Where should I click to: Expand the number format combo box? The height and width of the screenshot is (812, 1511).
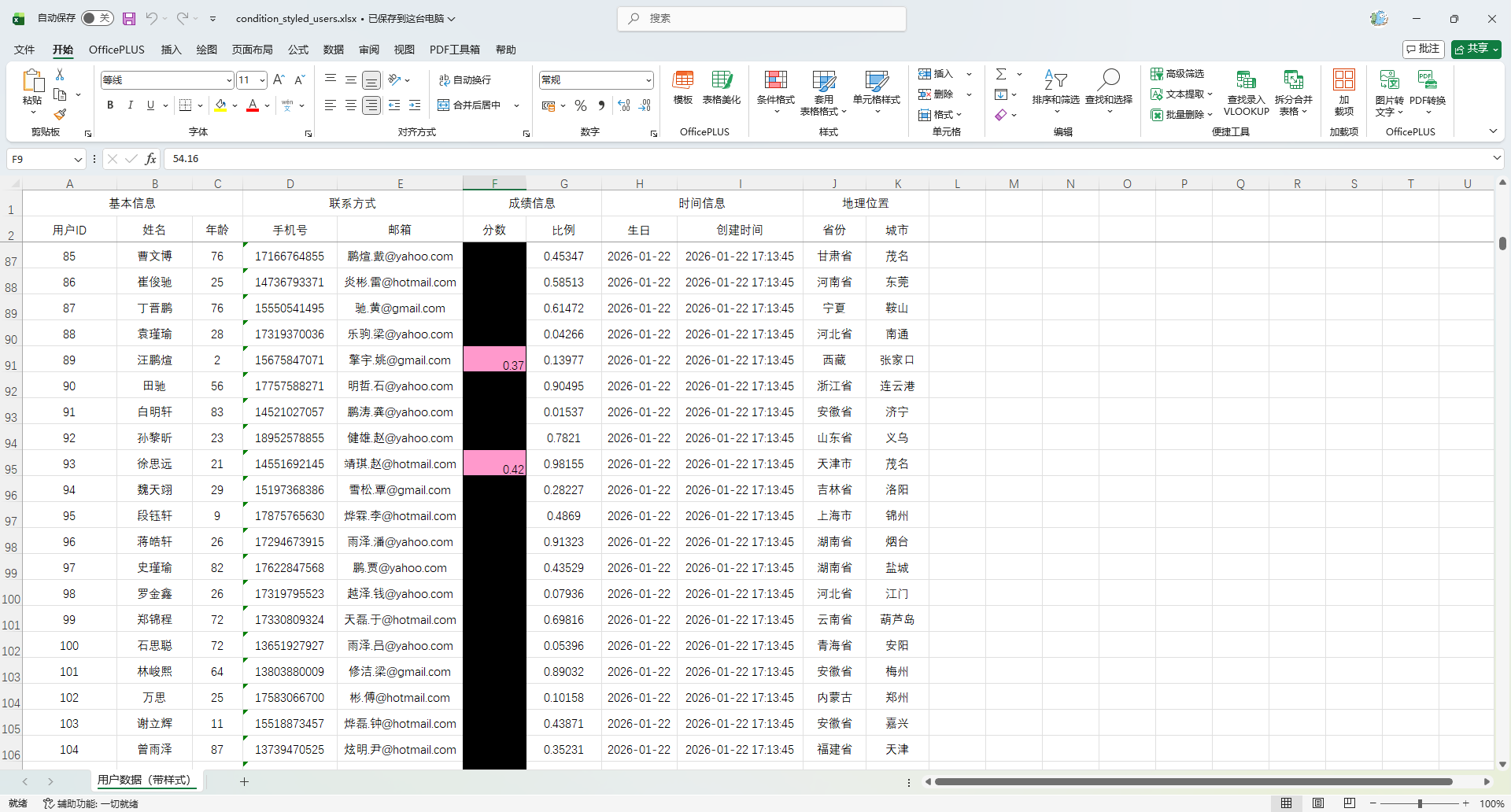648,80
